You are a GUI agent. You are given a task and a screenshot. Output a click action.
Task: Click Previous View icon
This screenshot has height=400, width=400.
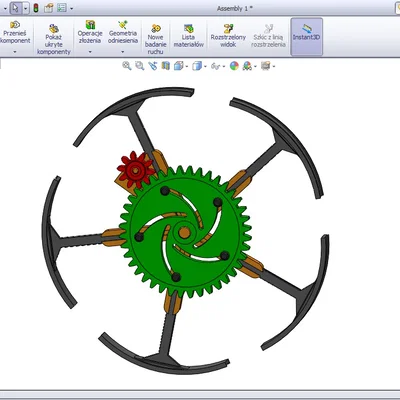(153, 66)
